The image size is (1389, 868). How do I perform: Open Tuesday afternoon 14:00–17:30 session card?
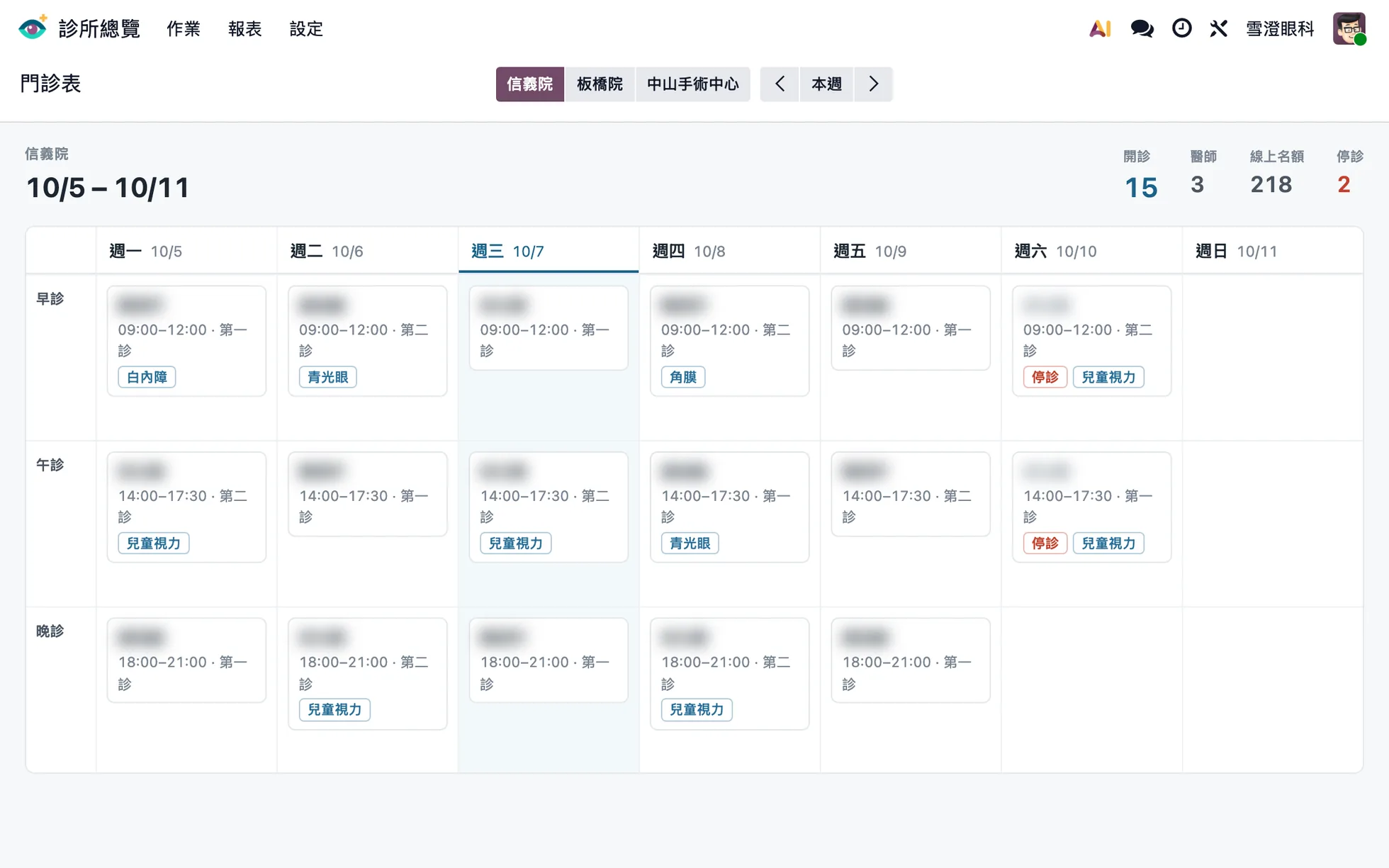[x=368, y=494]
